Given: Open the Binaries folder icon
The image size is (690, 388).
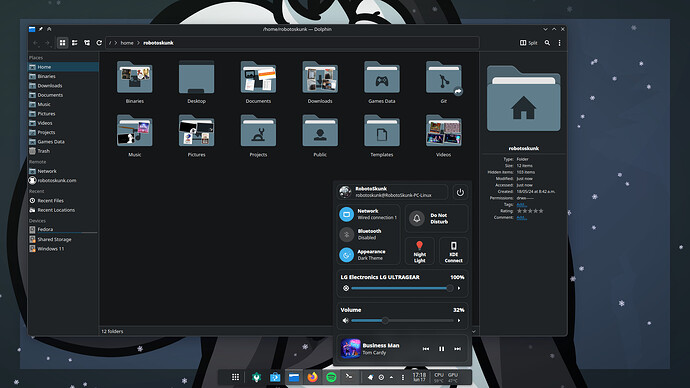Looking at the screenshot, I should pyautogui.click(x=135, y=78).
